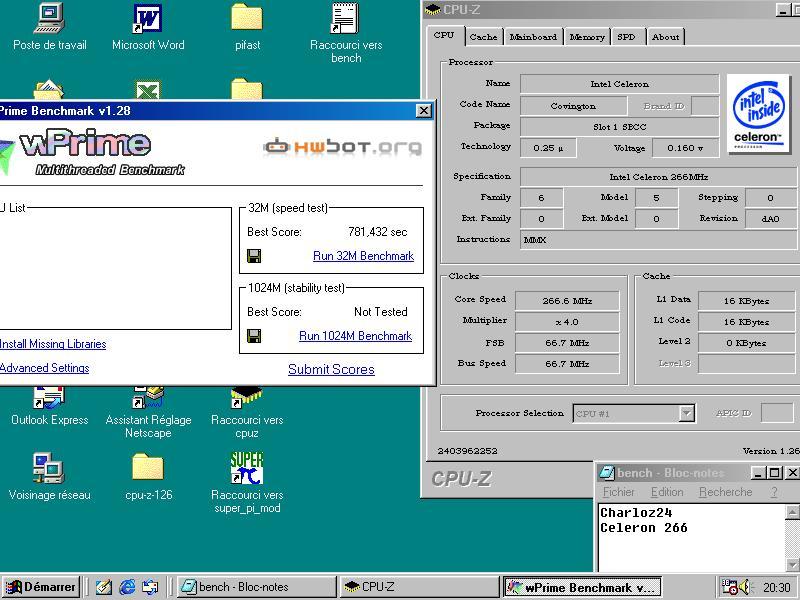The height and width of the screenshot is (600, 800).
Task: Open the Démarrer start menu
Action: click(41, 587)
